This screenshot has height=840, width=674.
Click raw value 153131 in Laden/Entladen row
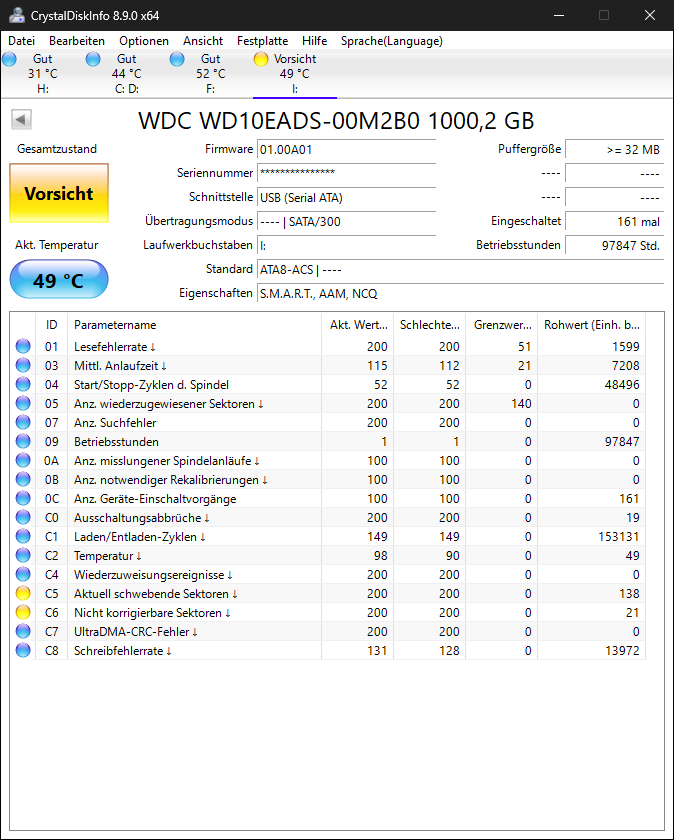tap(619, 537)
